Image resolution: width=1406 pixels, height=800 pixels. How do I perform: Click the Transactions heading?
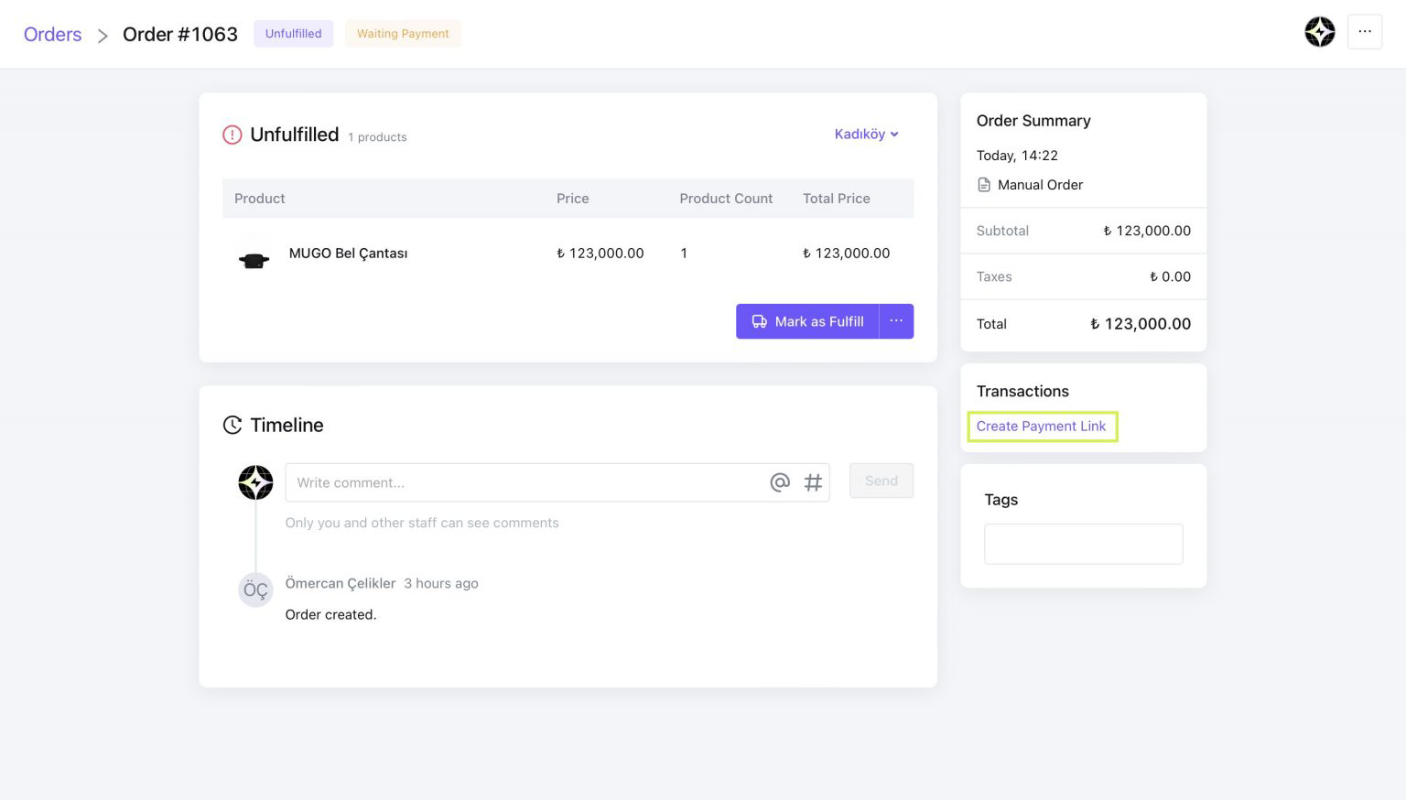1022,392
